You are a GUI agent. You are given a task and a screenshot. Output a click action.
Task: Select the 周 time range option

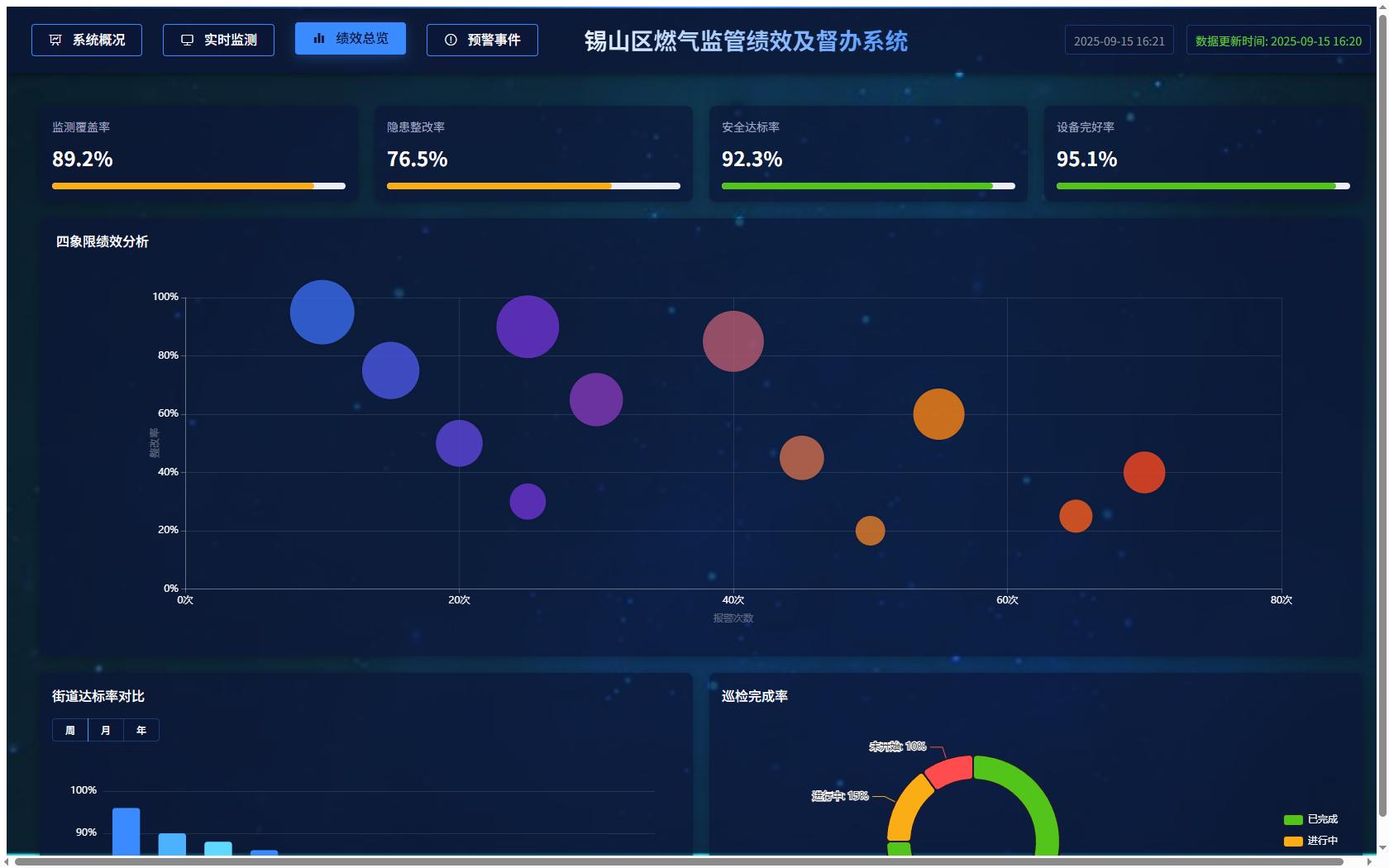70,730
